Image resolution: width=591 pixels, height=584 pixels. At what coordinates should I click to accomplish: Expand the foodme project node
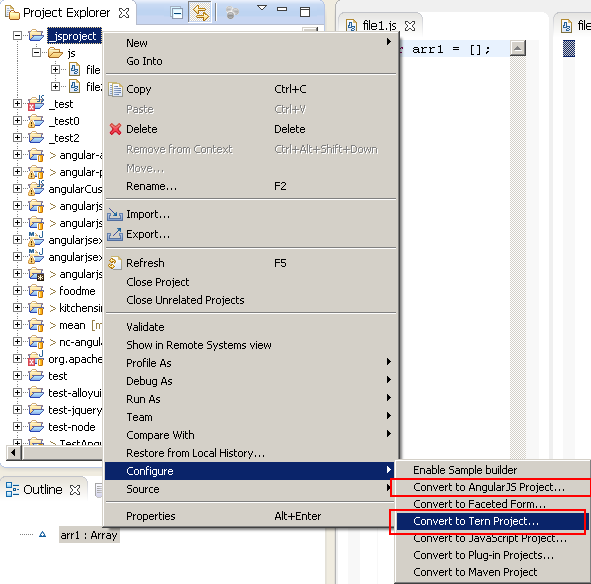(17, 290)
